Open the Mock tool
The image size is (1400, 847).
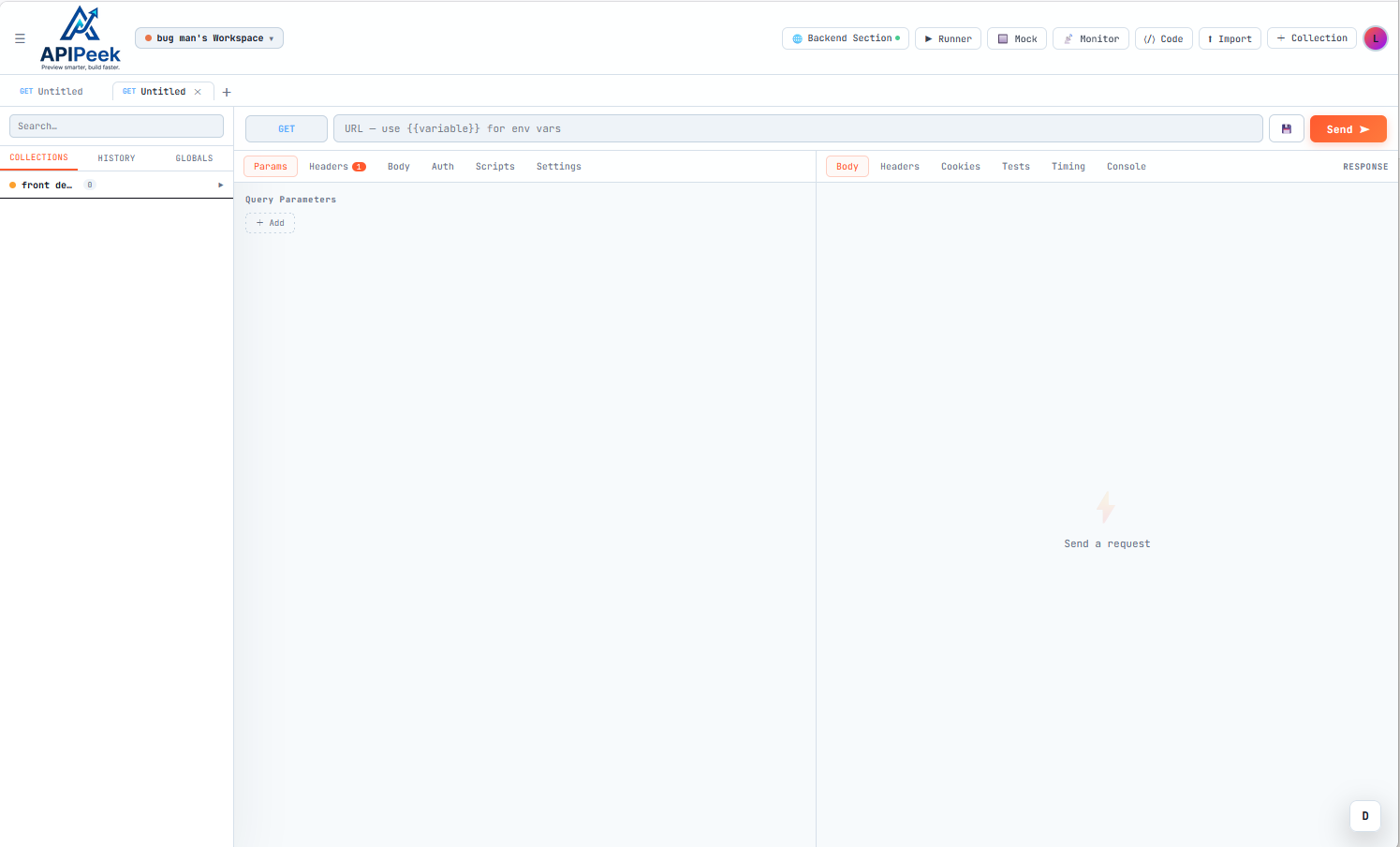point(1017,38)
